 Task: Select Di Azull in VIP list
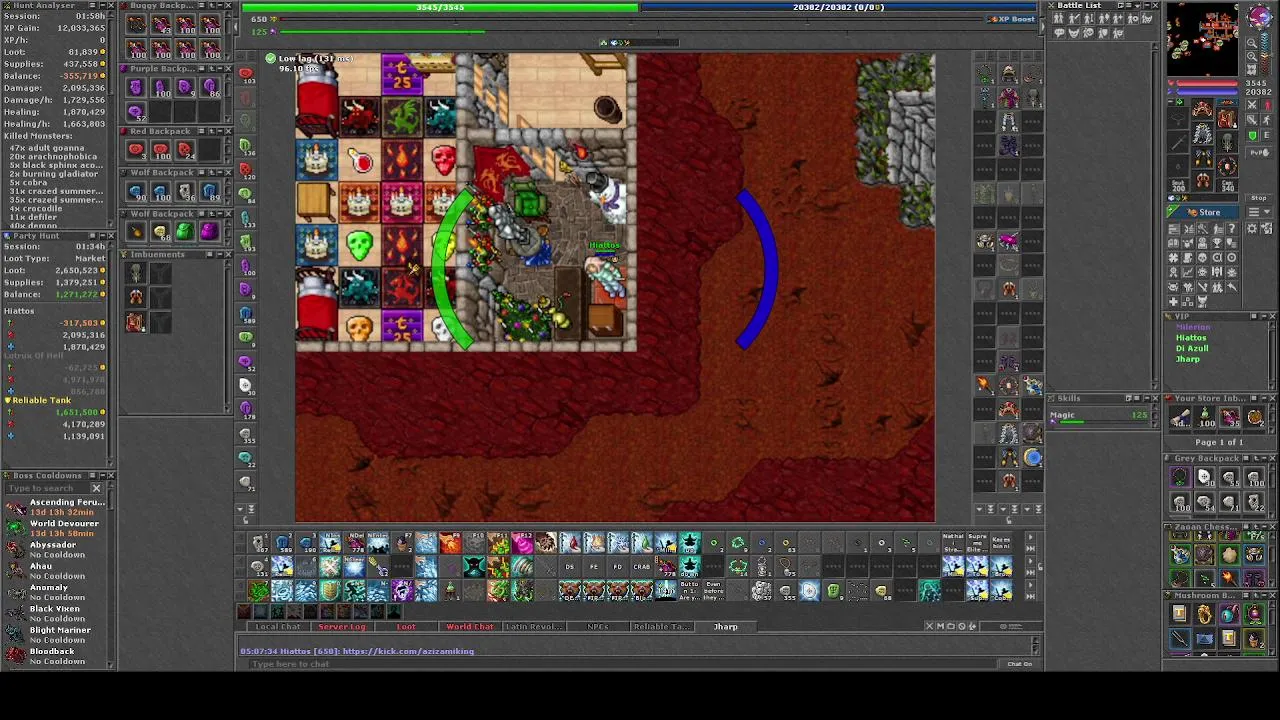tap(1192, 349)
